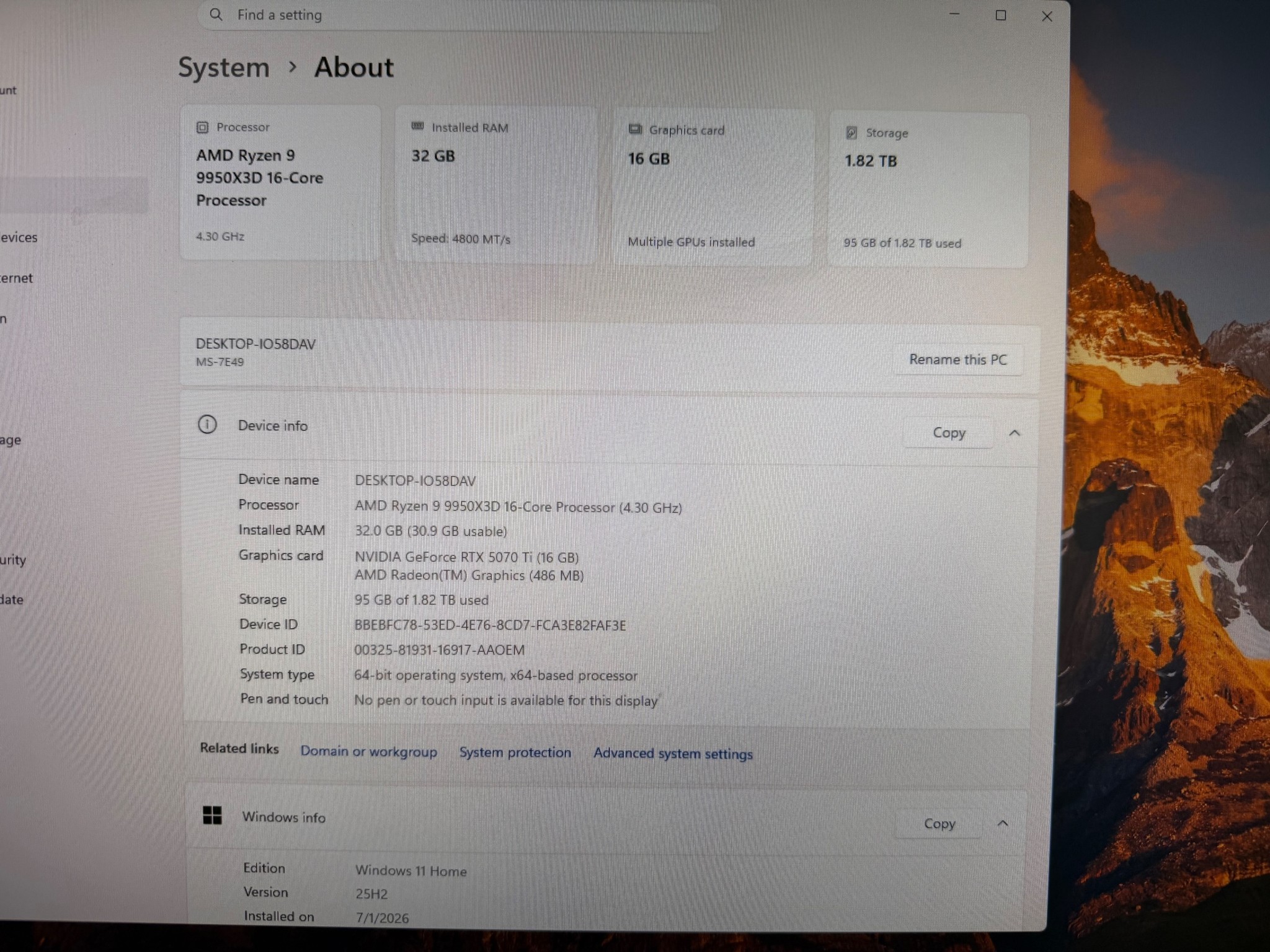
Task: Focus the Find a setting search box
Action: [459, 15]
